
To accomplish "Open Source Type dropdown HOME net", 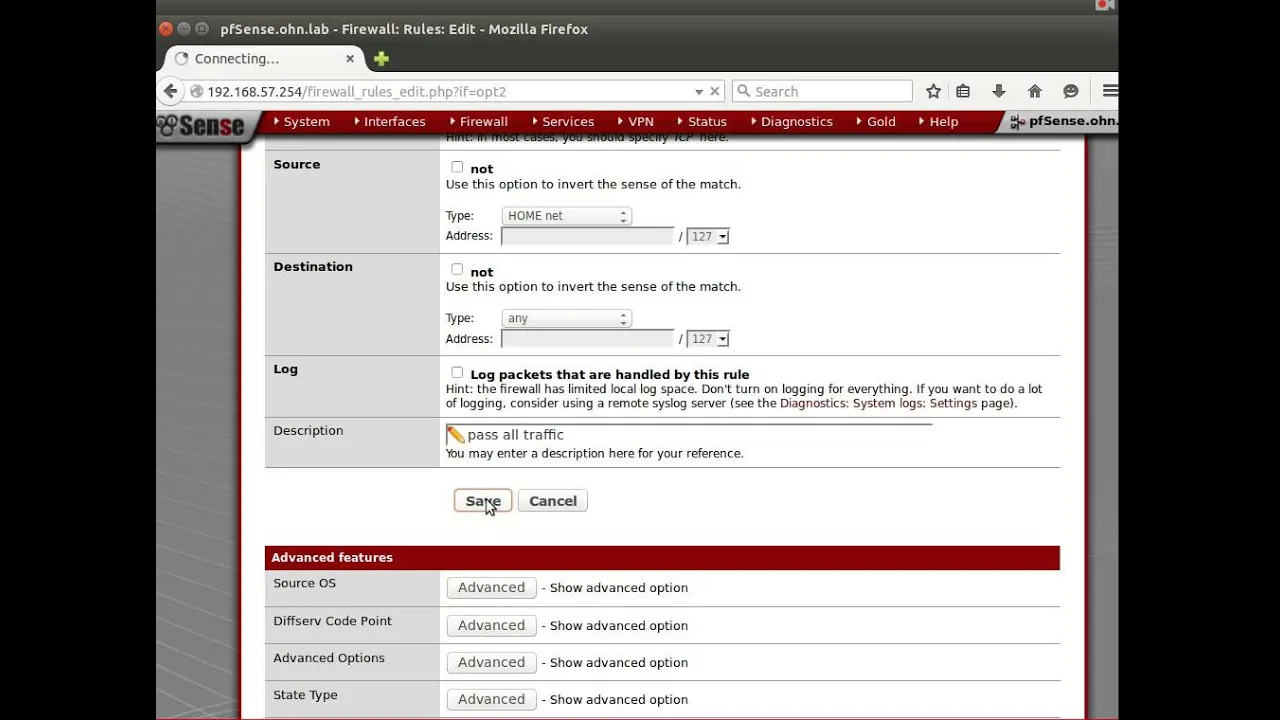I will point(567,216).
